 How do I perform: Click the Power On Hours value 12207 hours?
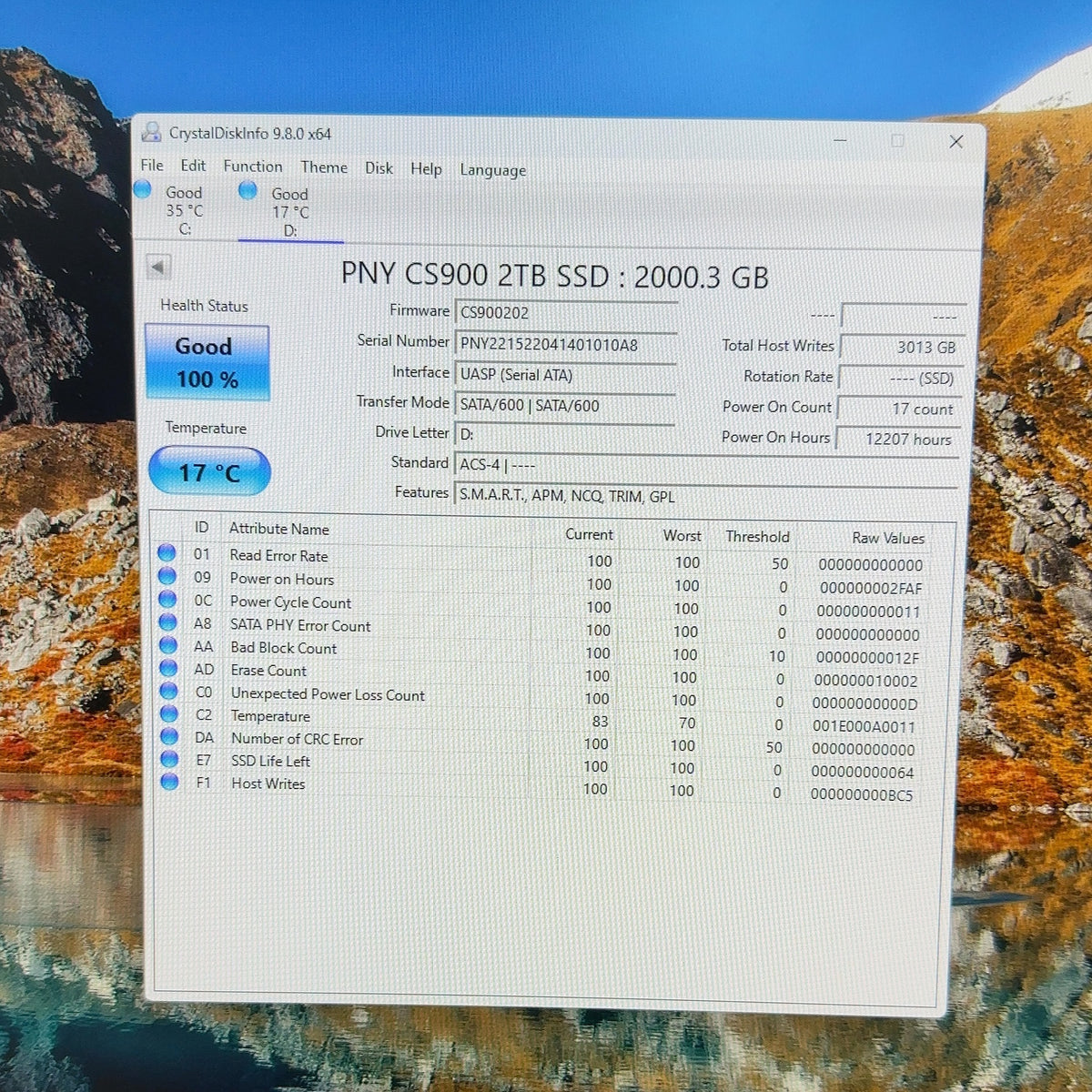point(896,439)
